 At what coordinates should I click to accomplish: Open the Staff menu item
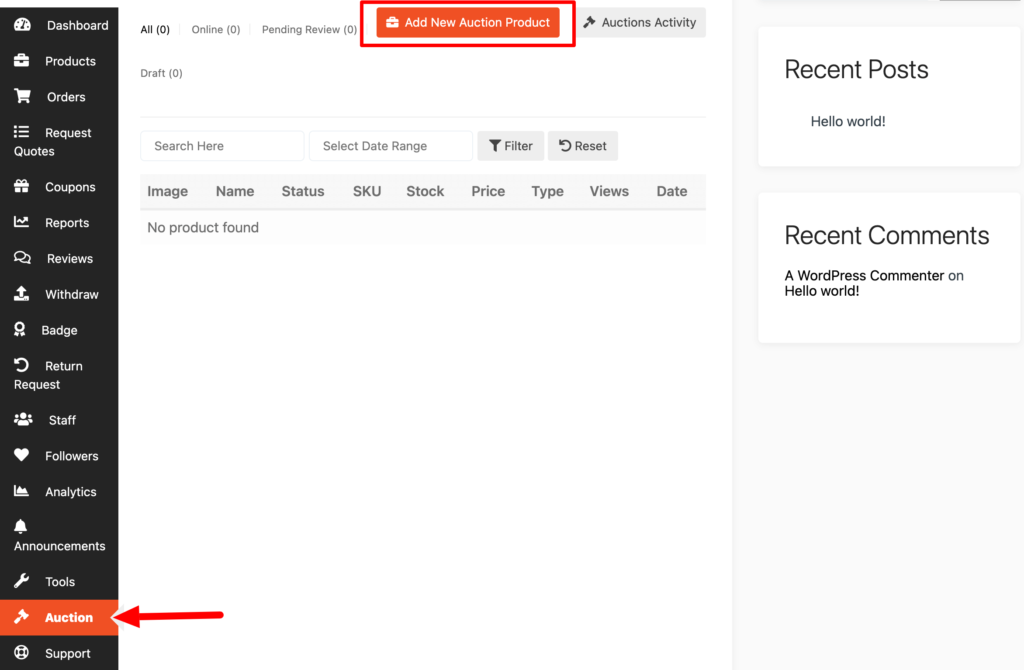[x=59, y=420]
